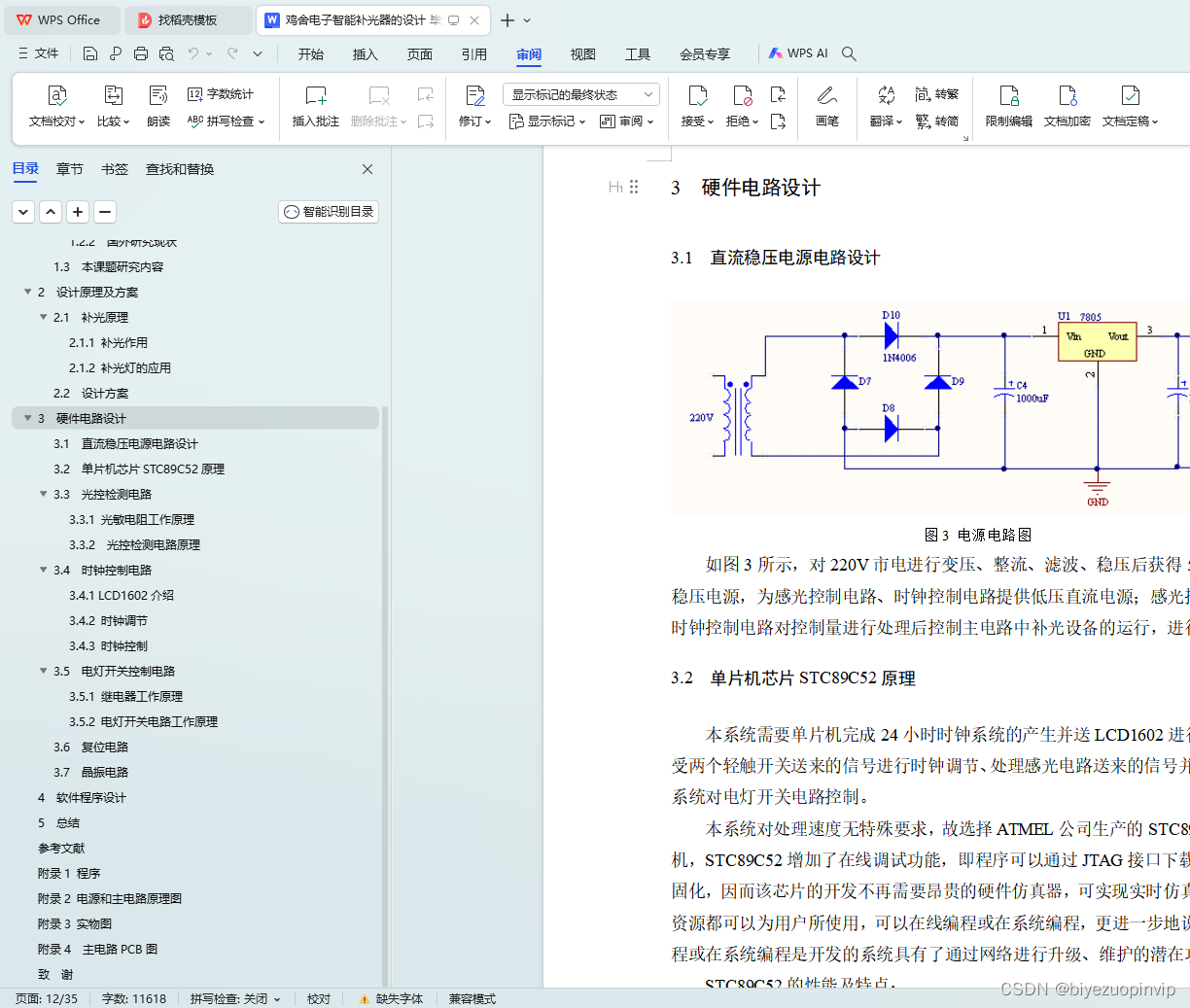Viewport: 1190px width, 1008px height.
Task: Click the Redo arrow icon
Action: coord(232,53)
